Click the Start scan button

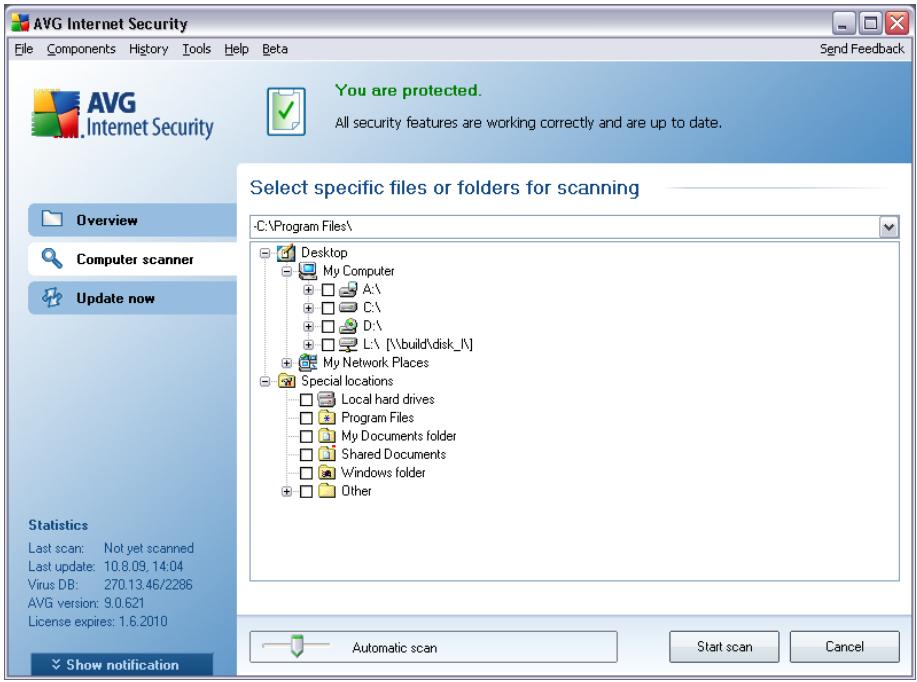tap(724, 646)
